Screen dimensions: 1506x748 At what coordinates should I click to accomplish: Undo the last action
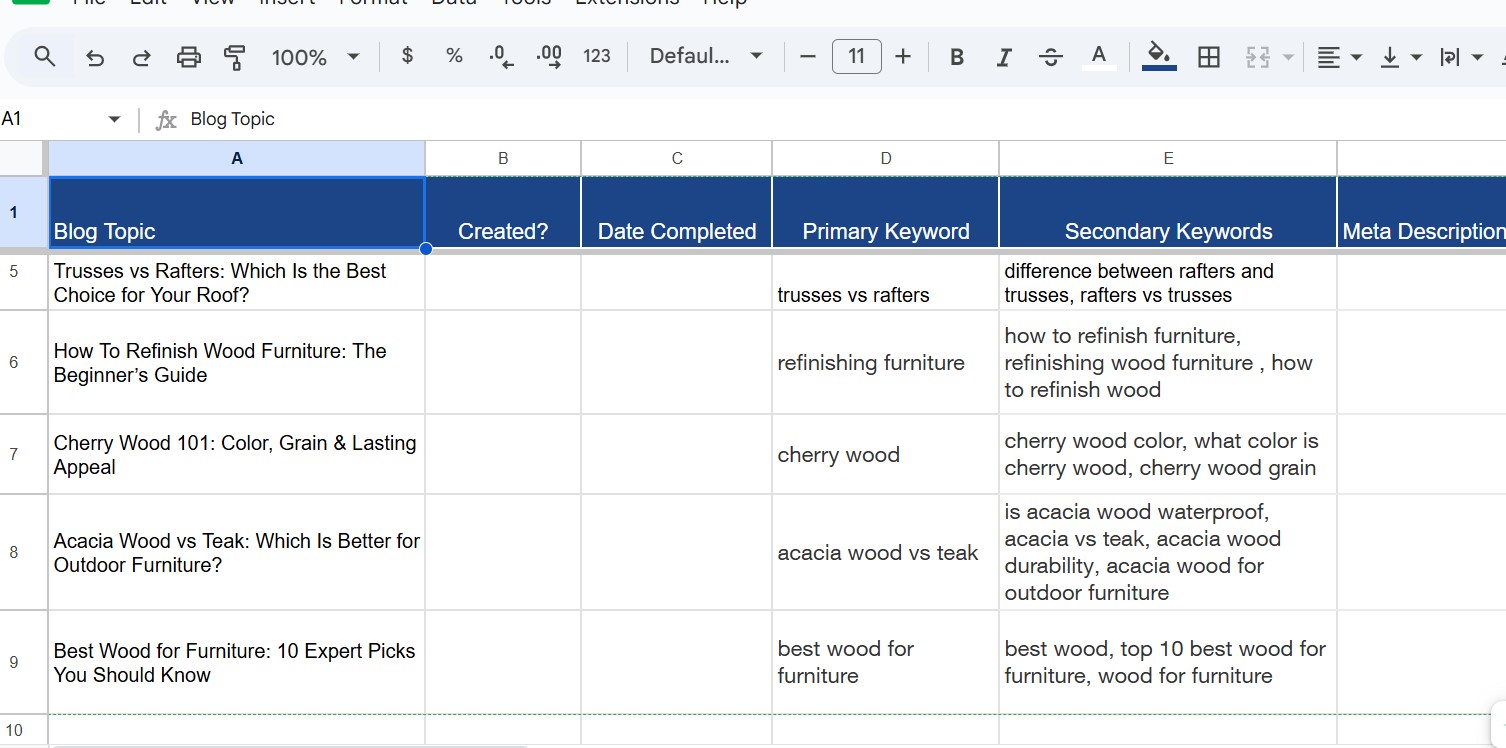tap(95, 57)
